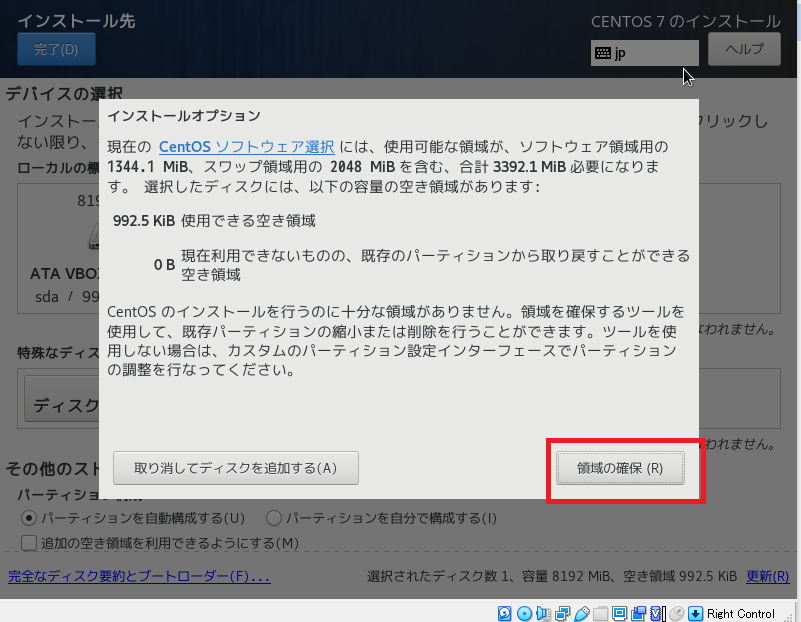Click the VirtualBox audio status icon
The height and width of the screenshot is (622, 801).
pyautogui.click(x=543, y=613)
